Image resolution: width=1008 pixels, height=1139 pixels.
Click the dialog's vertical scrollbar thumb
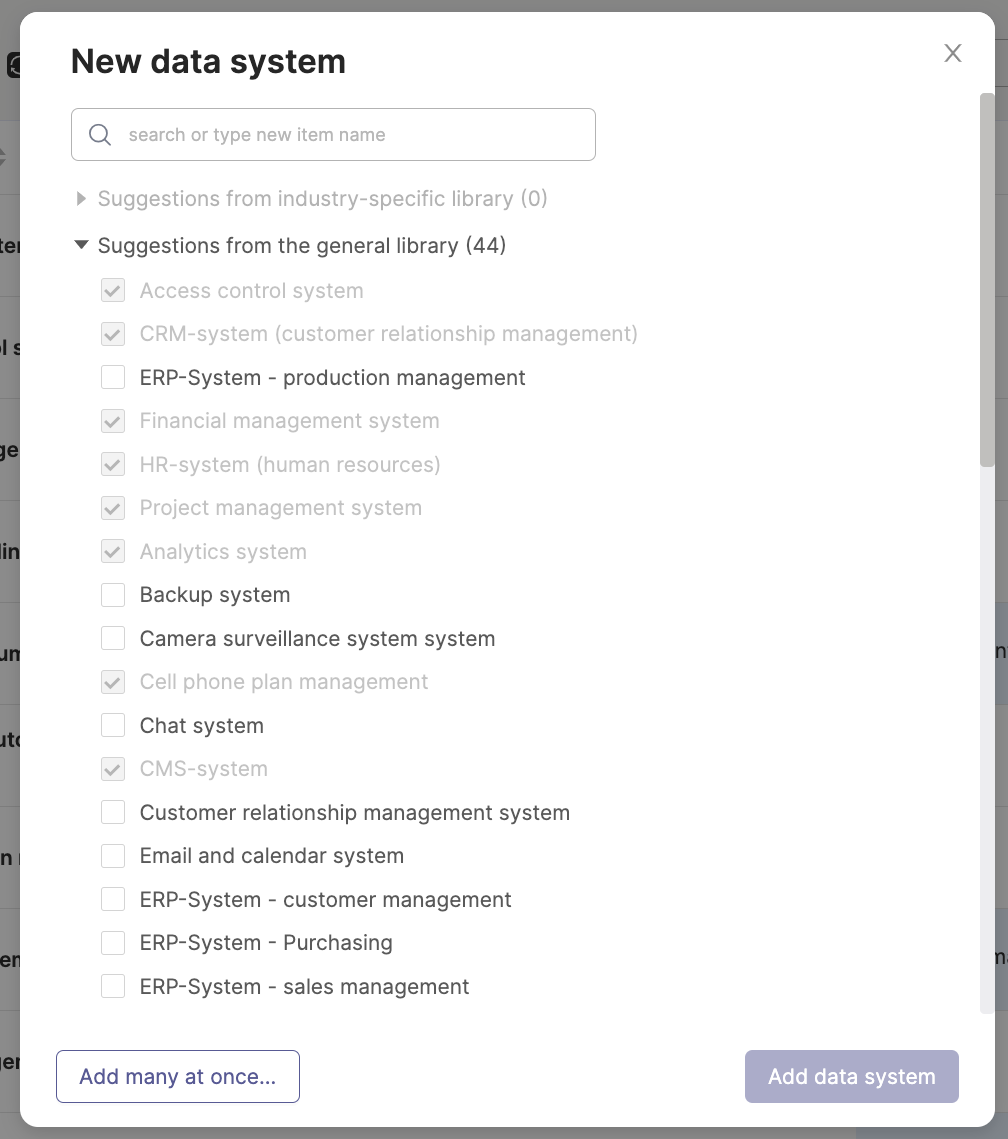click(x=987, y=280)
